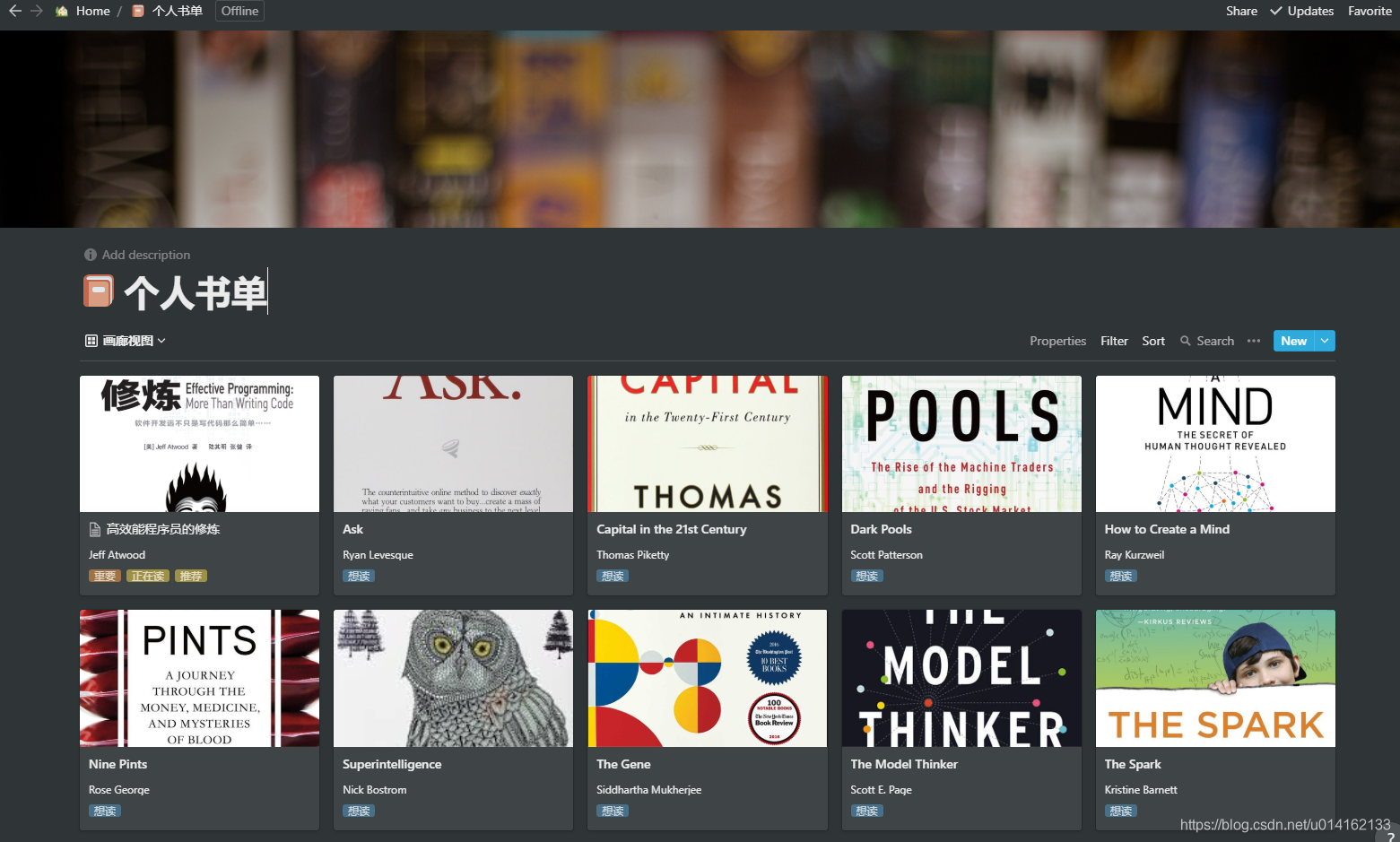The image size is (1400, 842).
Task: Open the 个人书单 breadcrumb
Action: click(177, 11)
